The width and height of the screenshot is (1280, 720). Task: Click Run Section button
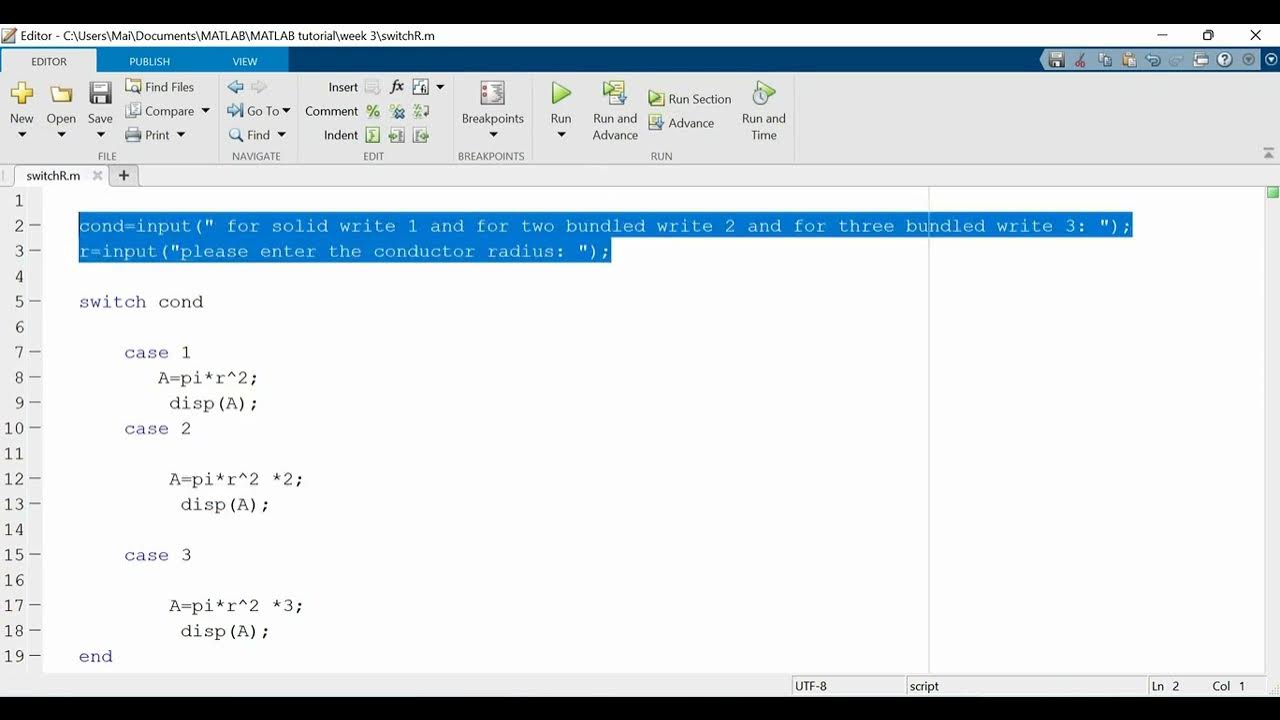(690, 99)
